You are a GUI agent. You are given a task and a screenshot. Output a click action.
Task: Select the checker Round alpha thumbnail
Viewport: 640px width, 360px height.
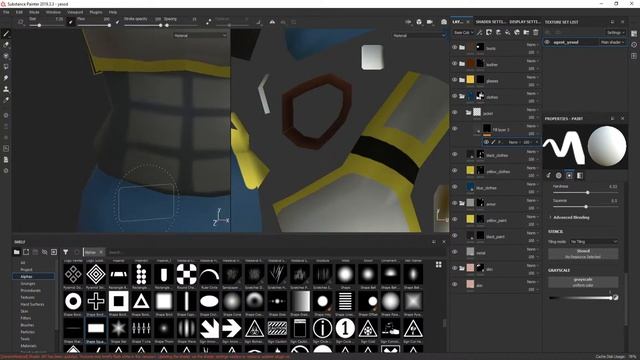point(187,274)
